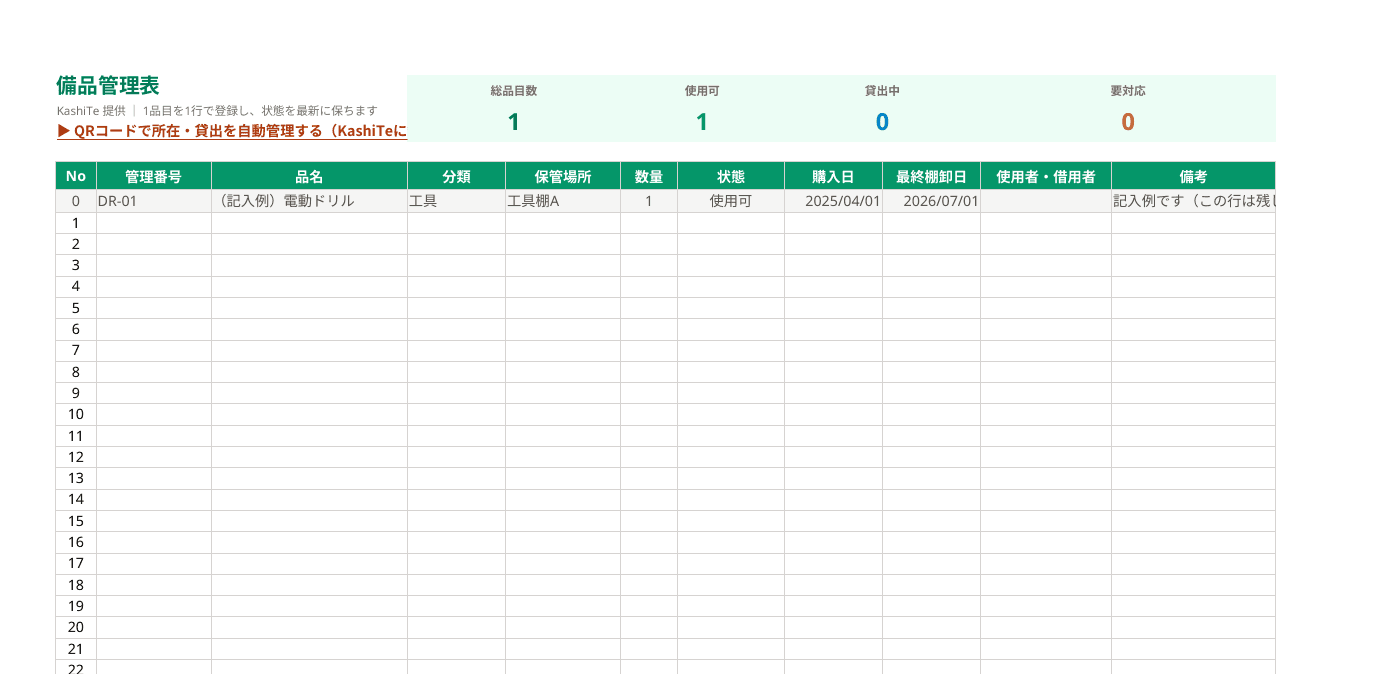Select the 数量 column header
Image resolution: width=1373 pixels, height=674 pixels.
pyautogui.click(x=649, y=176)
